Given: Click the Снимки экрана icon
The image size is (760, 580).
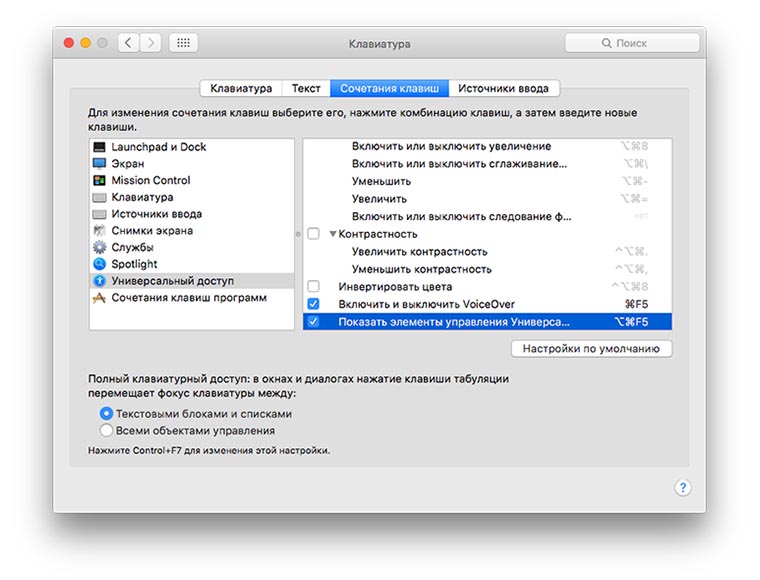Looking at the screenshot, I should [x=99, y=231].
